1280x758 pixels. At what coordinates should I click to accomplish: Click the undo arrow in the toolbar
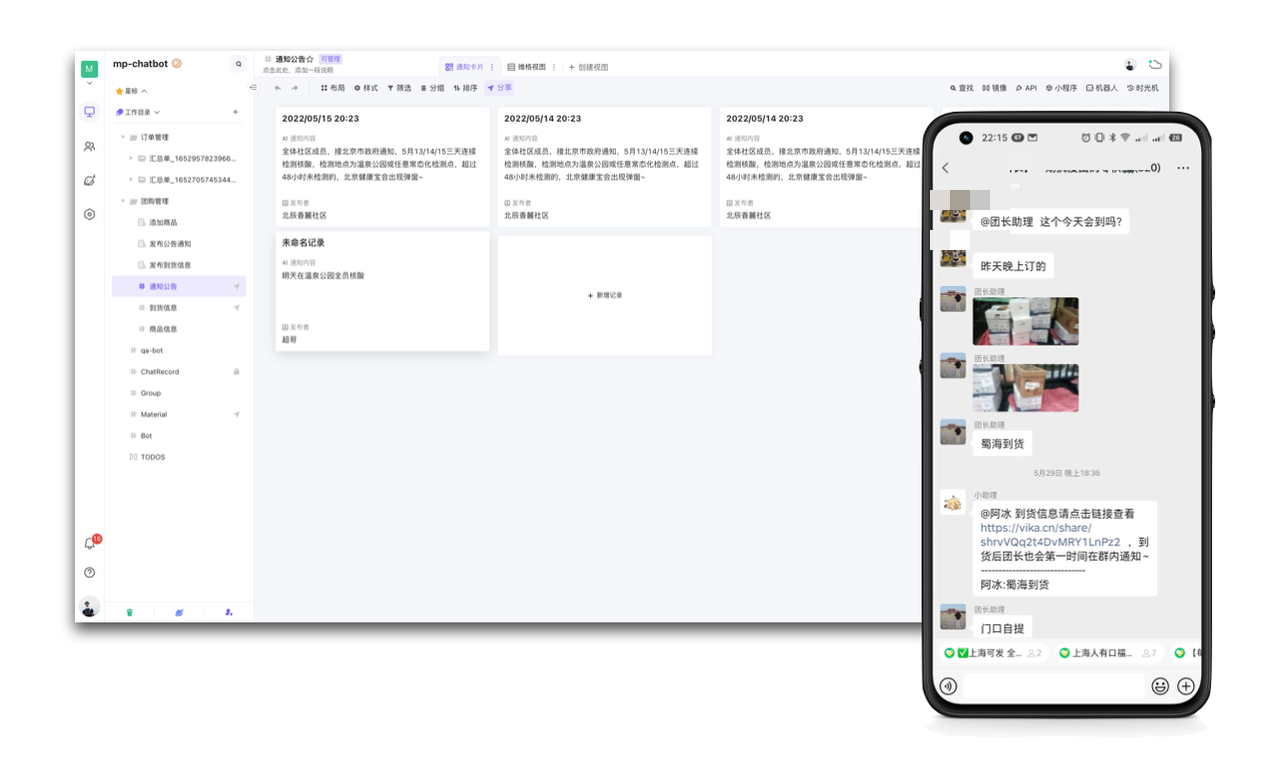(x=278, y=88)
